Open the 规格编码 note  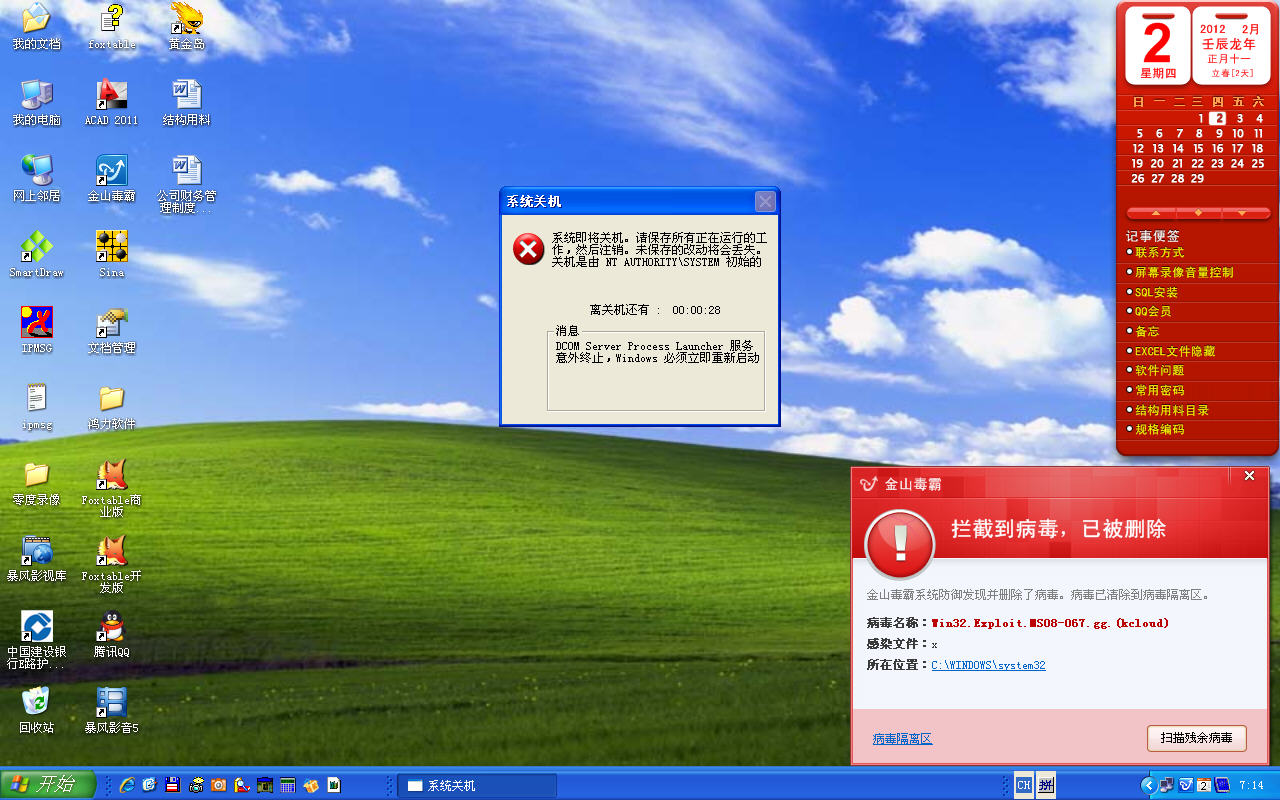pyautogui.click(x=1159, y=429)
